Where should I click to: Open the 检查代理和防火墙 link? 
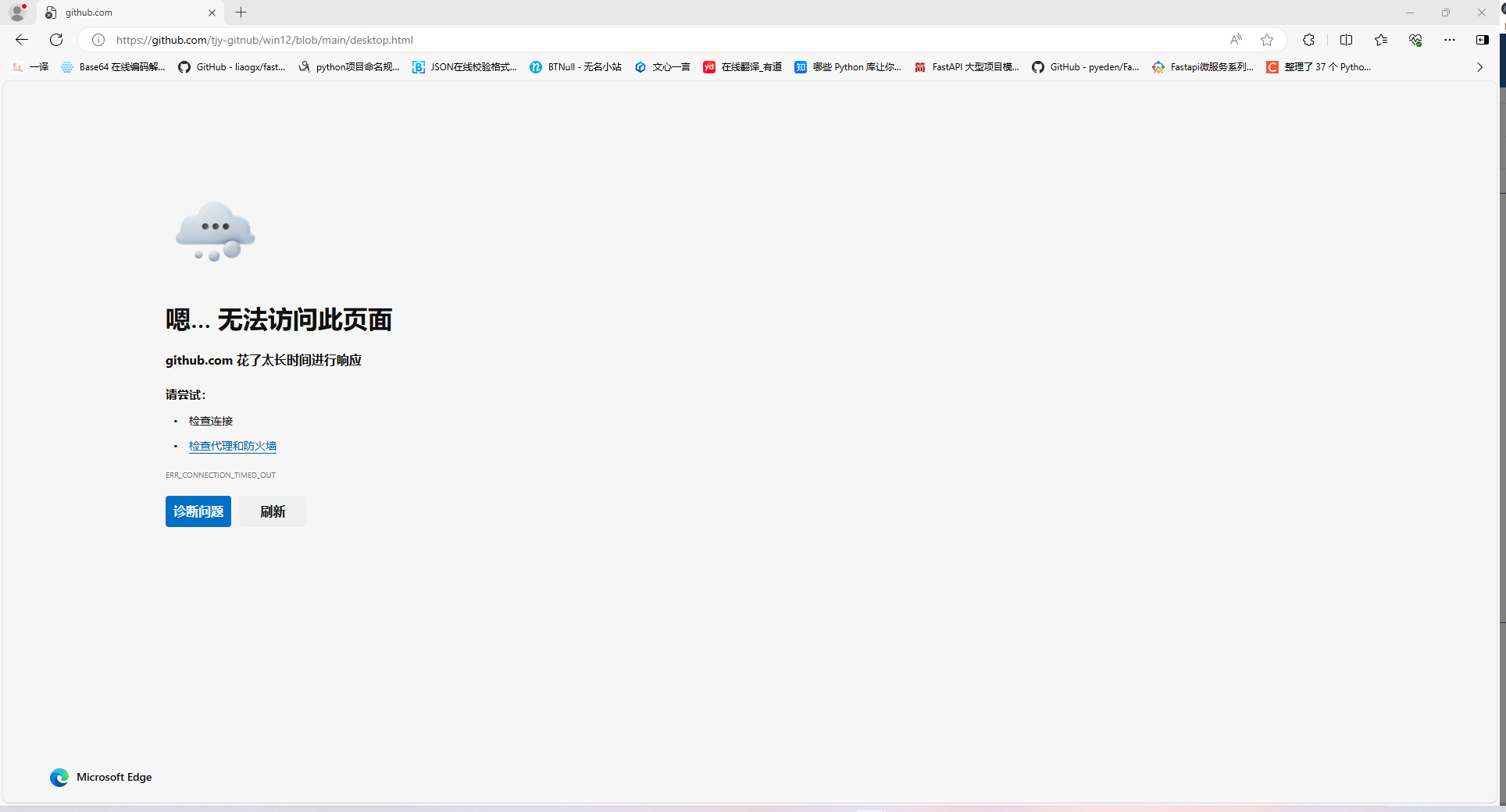pos(233,446)
